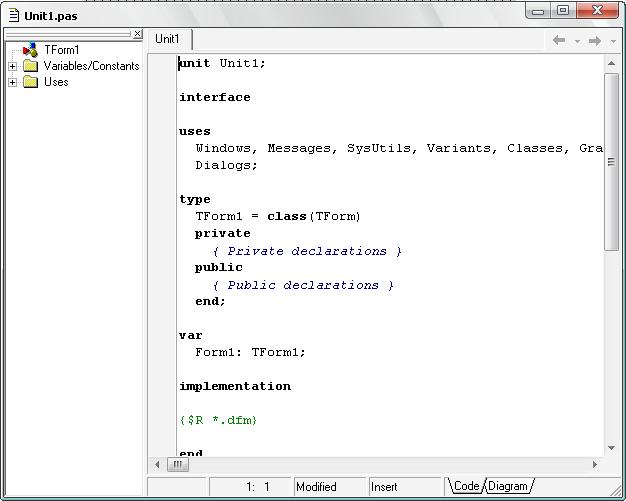Open the back history dropdown arrow

[577, 41]
